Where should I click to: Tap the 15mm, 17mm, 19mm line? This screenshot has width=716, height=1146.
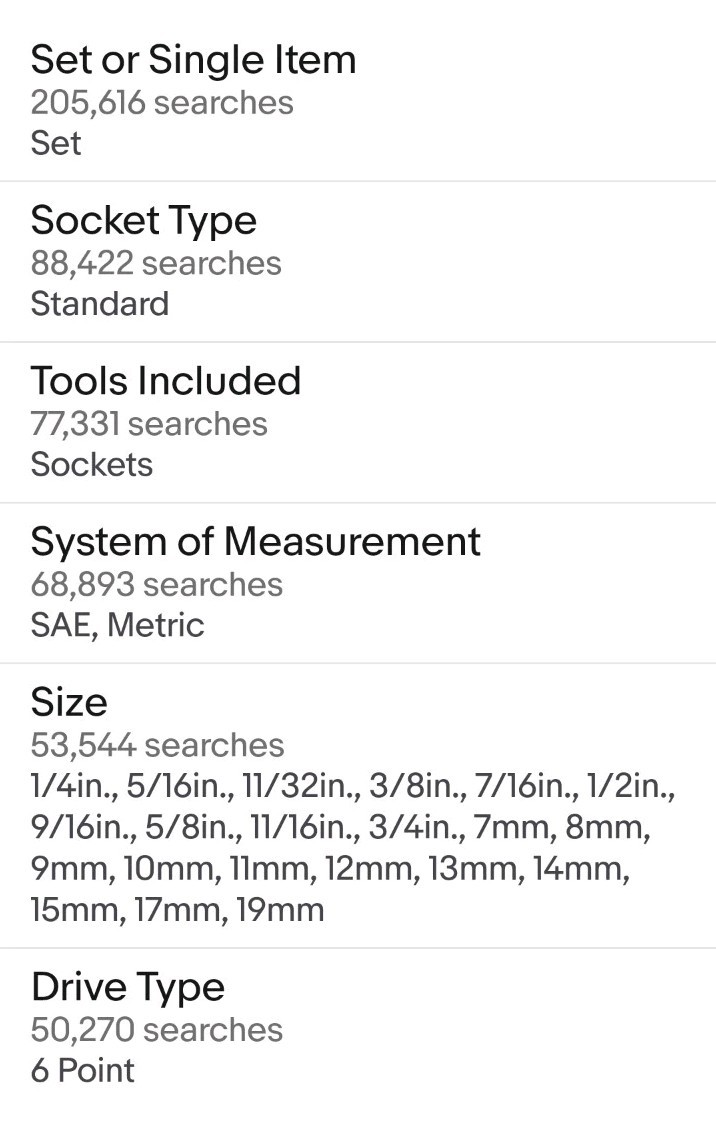[178, 911]
